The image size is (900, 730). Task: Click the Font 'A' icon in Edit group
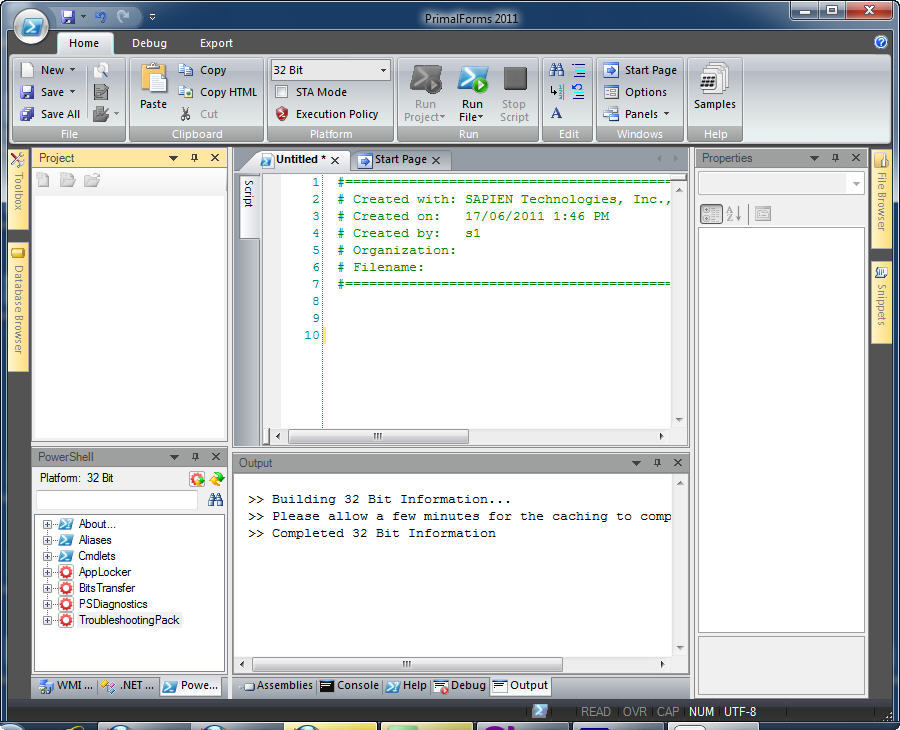pos(556,113)
